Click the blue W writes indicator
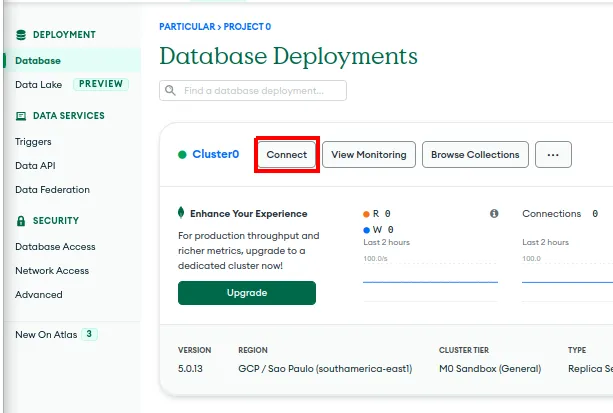This screenshot has height=413, width=613. tap(366, 230)
